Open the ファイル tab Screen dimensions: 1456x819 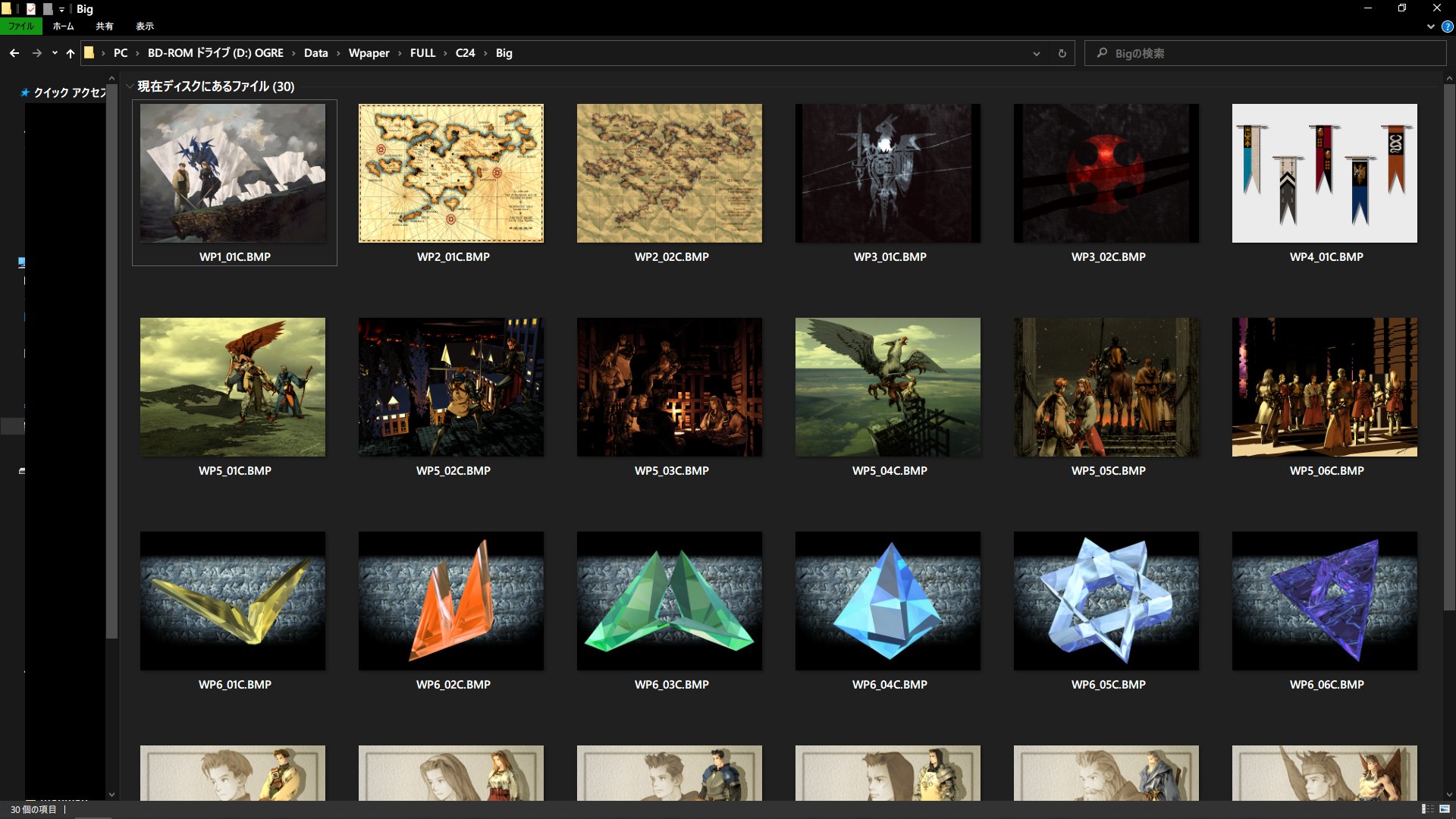pos(21,27)
